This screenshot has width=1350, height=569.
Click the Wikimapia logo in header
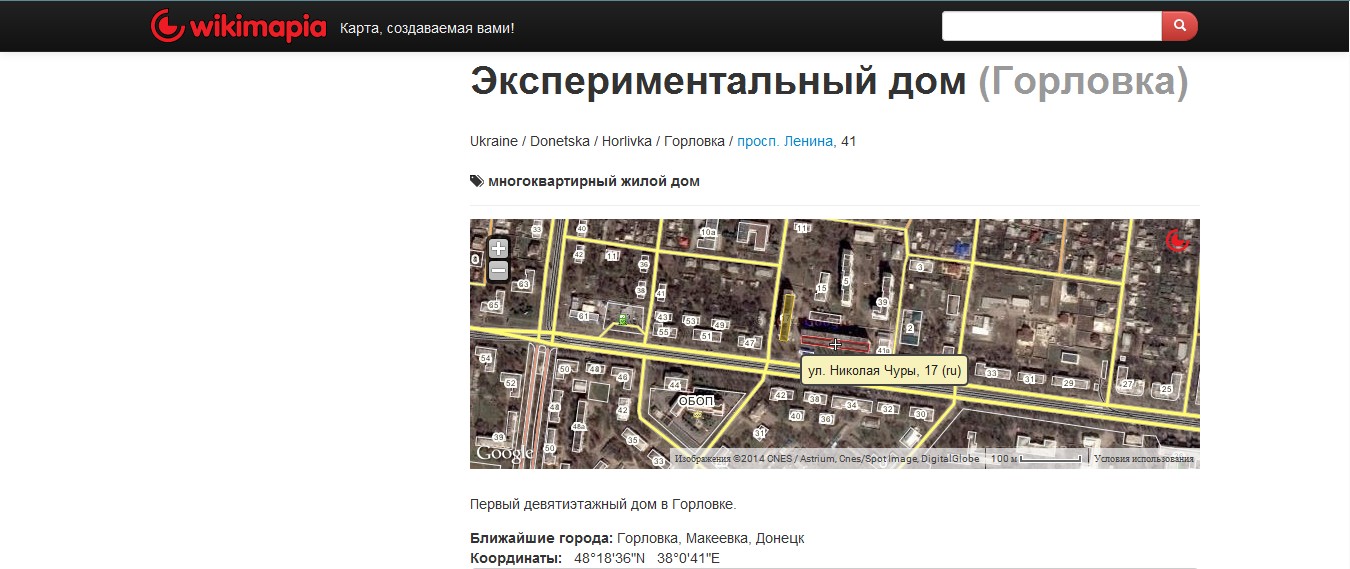point(238,27)
